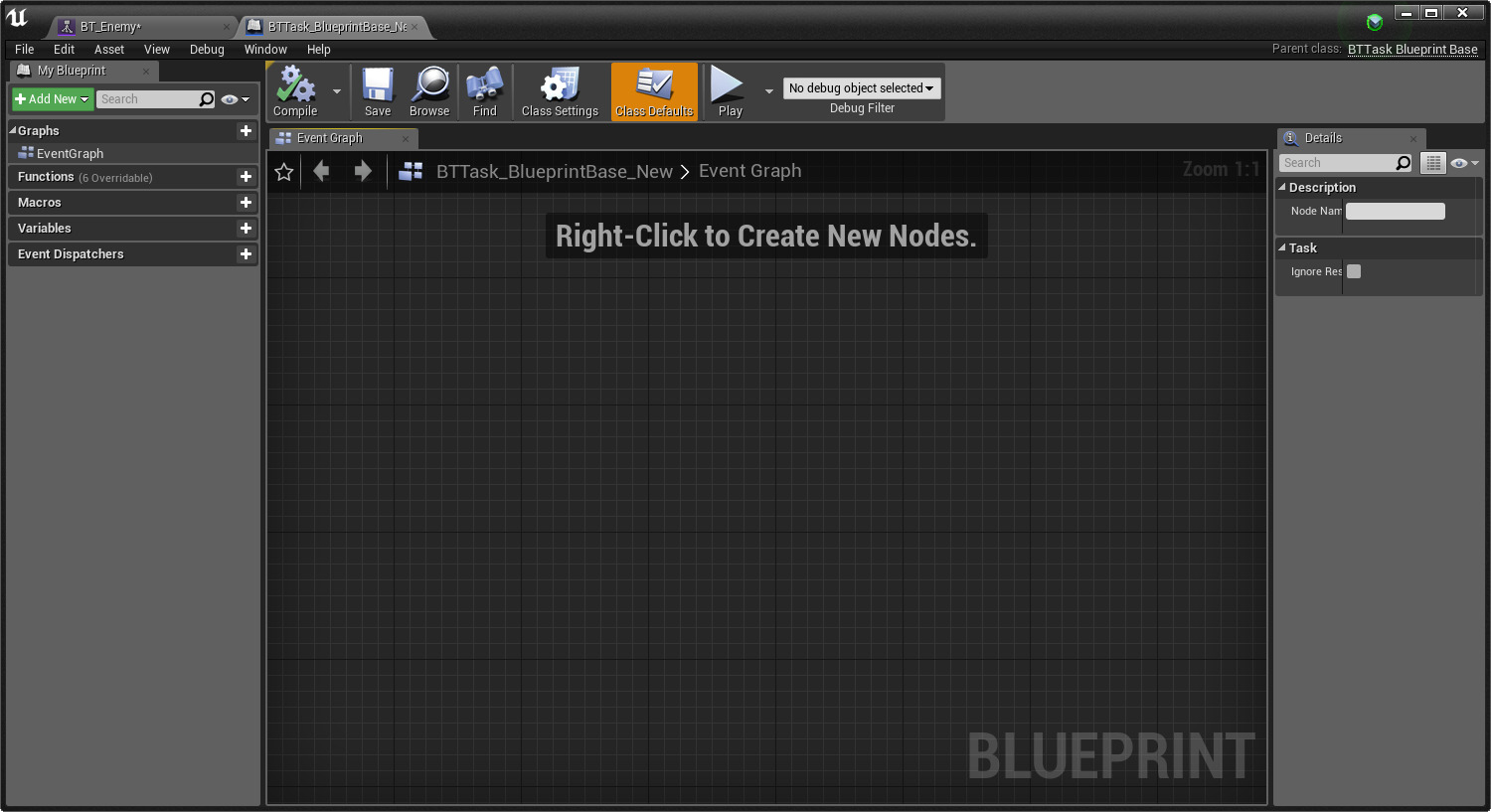The image size is (1491, 812).
Task: Select Class Defaults
Action: 653,91
